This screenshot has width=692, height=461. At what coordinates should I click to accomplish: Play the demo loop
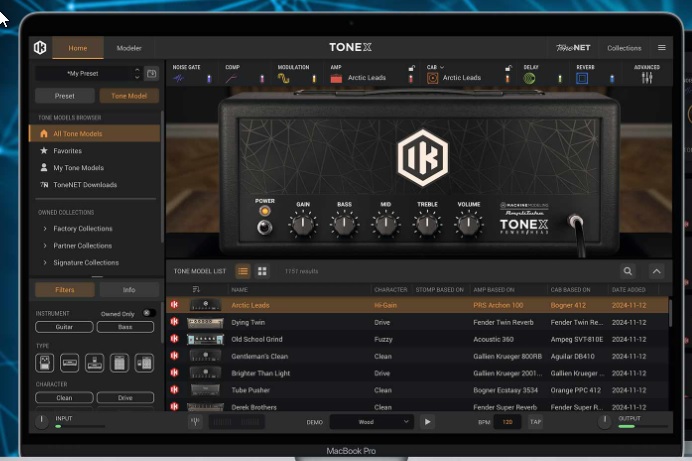tap(427, 422)
